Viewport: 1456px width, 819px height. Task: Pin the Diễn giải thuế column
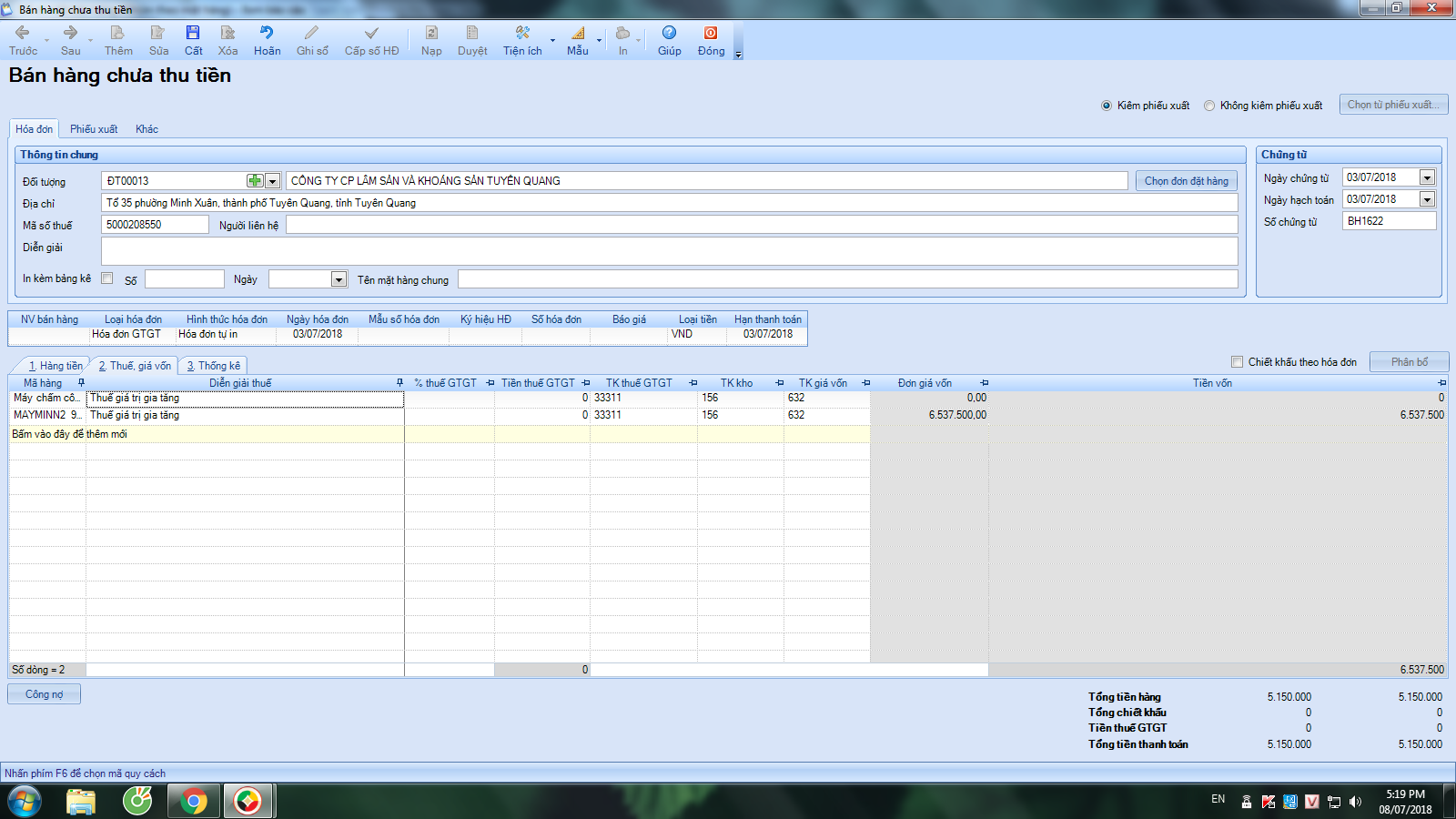(x=399, y=383)
